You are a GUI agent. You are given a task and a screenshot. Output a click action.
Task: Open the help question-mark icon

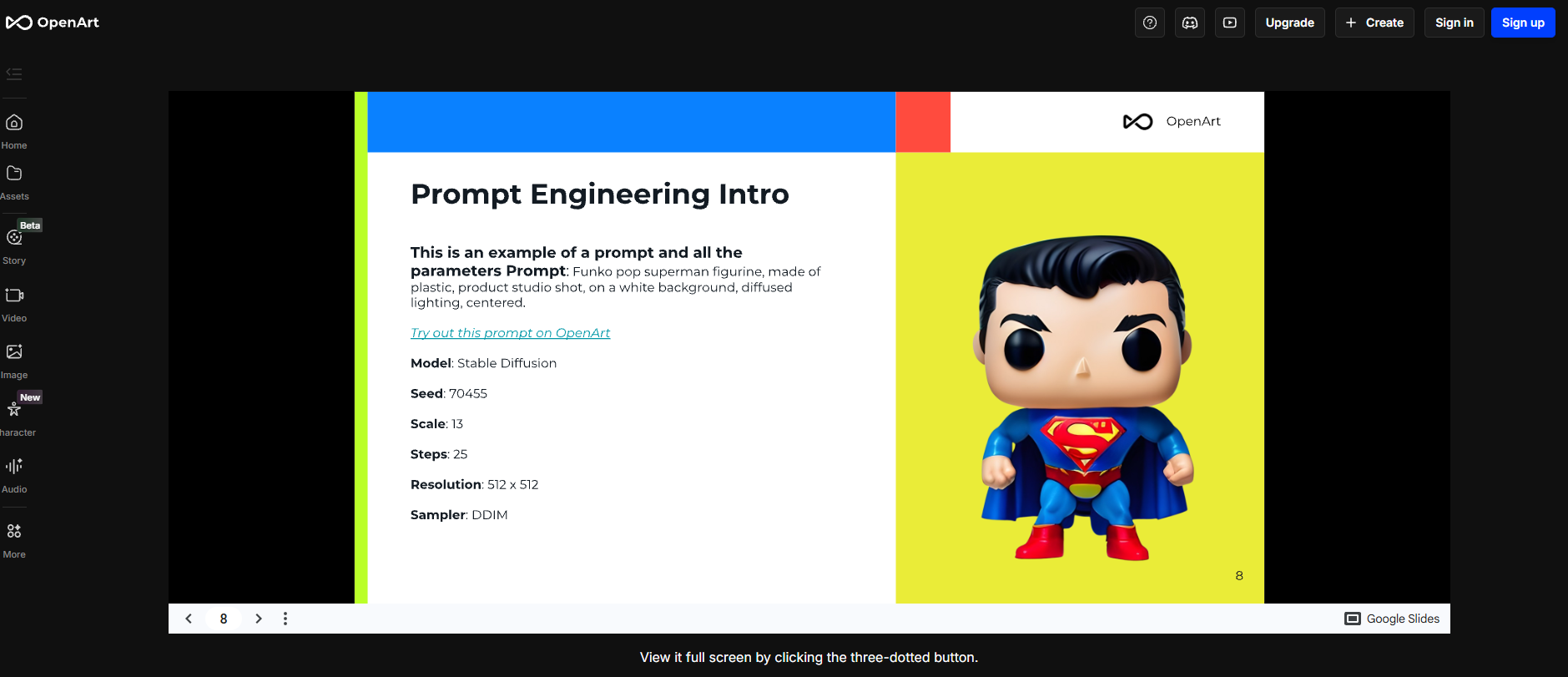click(1150, 23)
